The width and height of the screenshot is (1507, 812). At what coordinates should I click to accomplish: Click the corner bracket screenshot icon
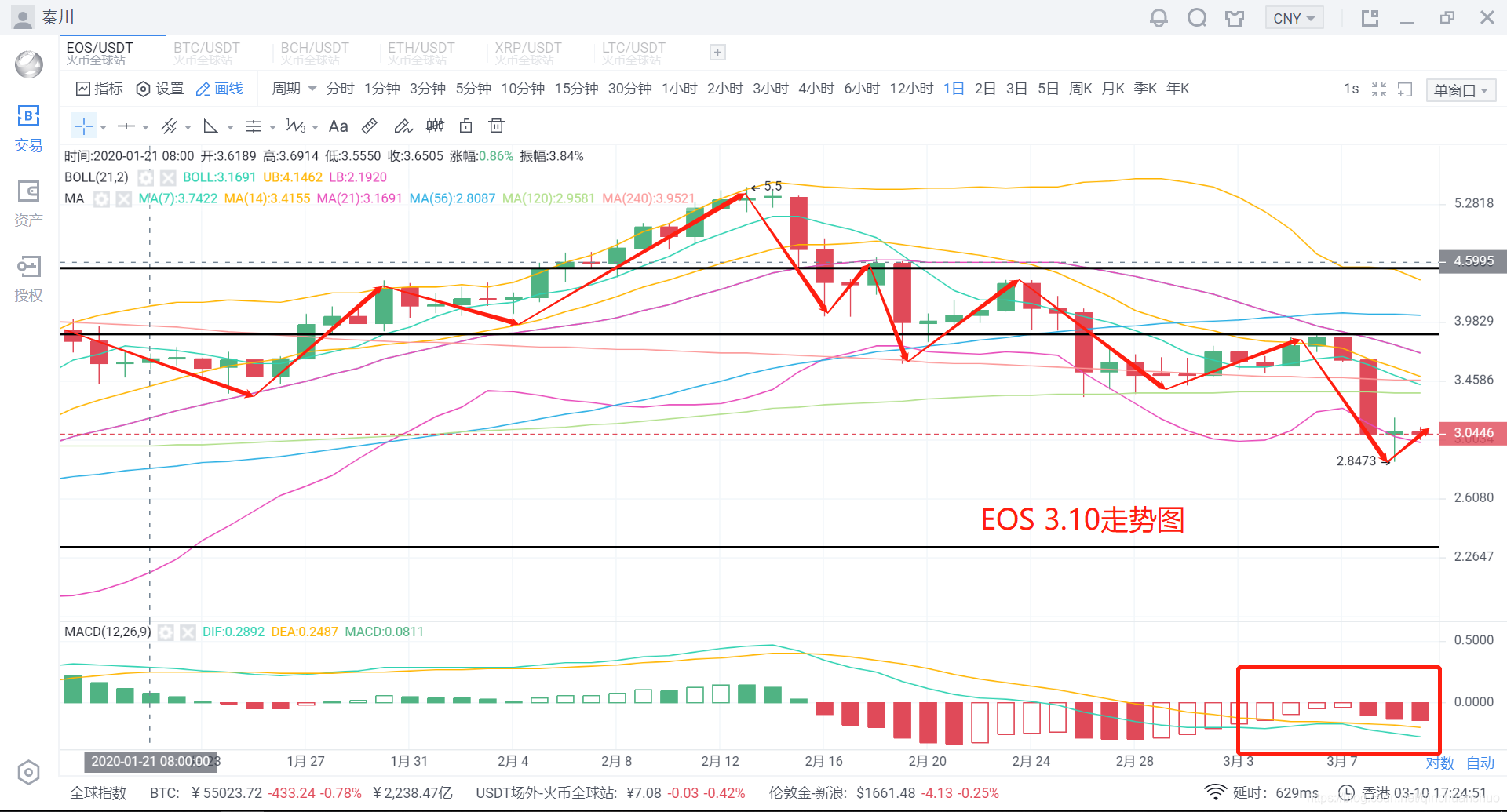pos(1405,89)
